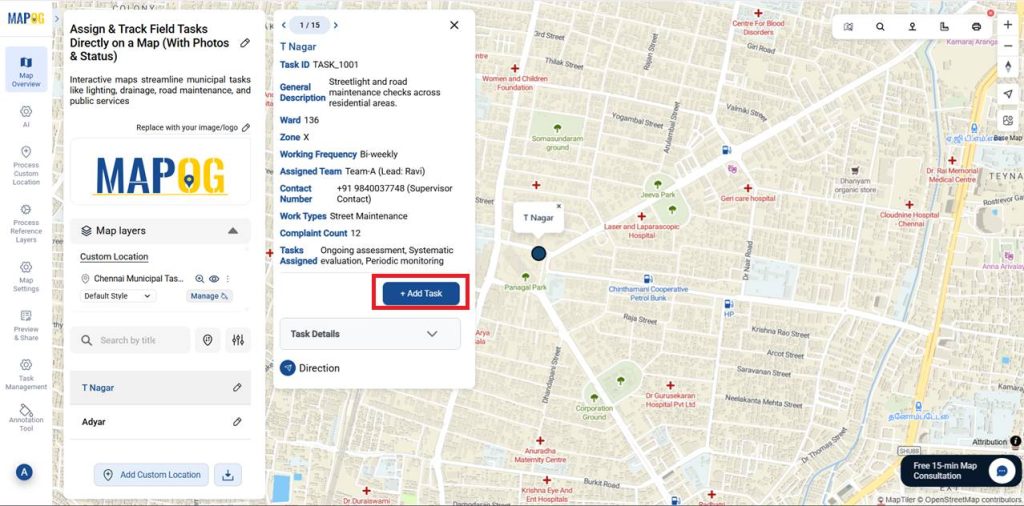The image size is (1024, 506).
Task: Open the Default Style dropdown
Action: [x=118, y=296]
